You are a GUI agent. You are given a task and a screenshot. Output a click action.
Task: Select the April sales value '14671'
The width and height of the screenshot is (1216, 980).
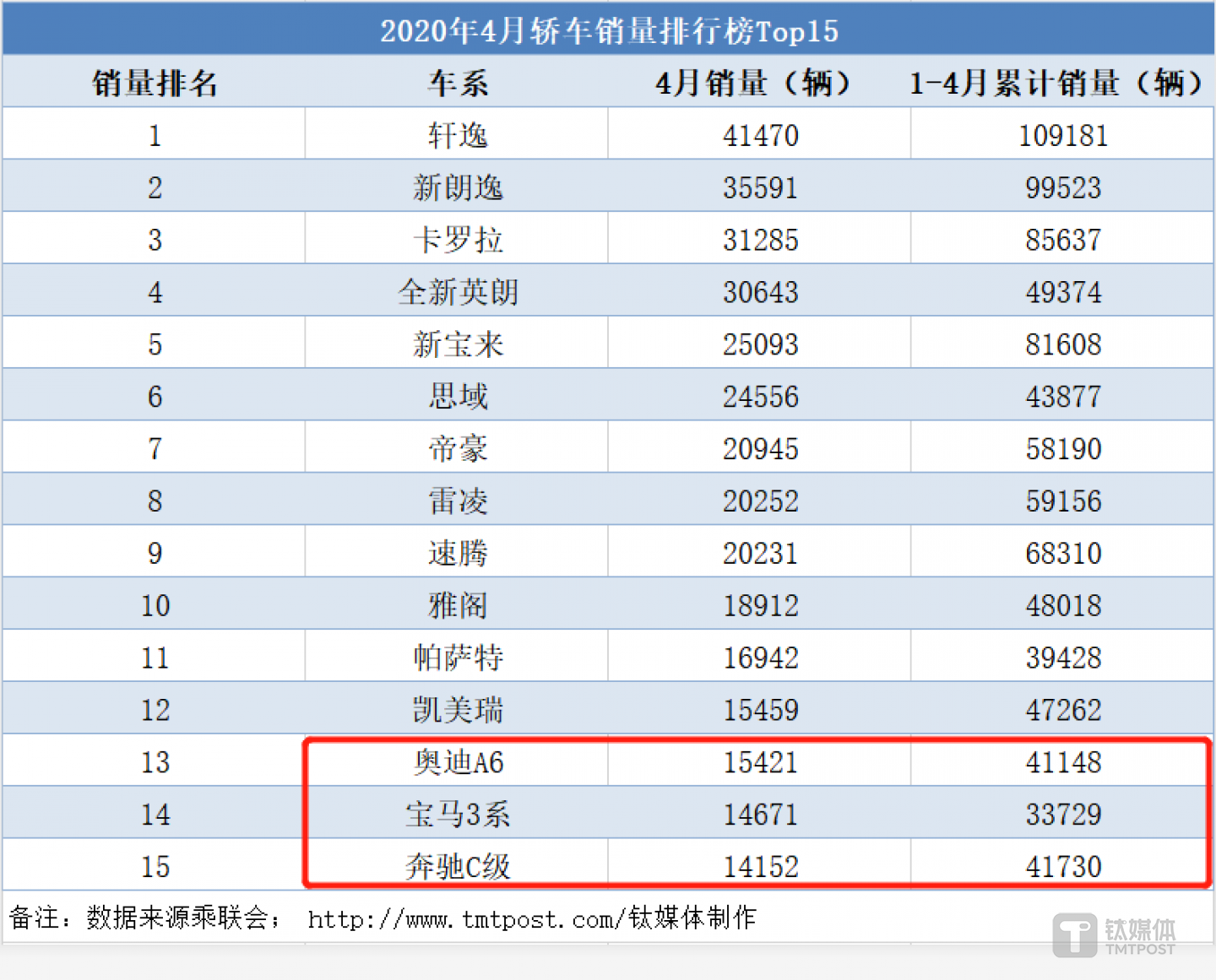coord(760,815)
